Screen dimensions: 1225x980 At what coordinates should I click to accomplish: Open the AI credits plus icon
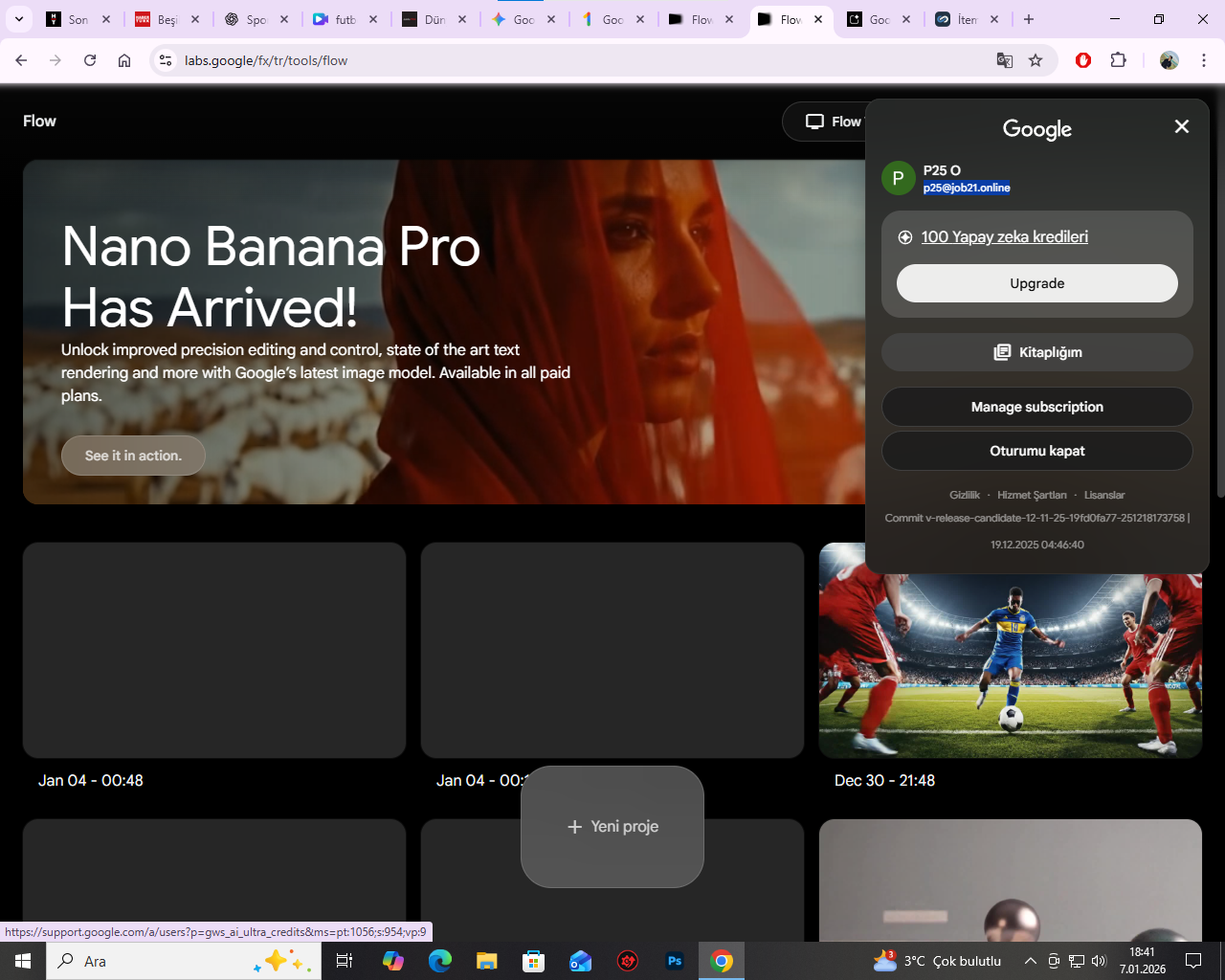(905, 237)
